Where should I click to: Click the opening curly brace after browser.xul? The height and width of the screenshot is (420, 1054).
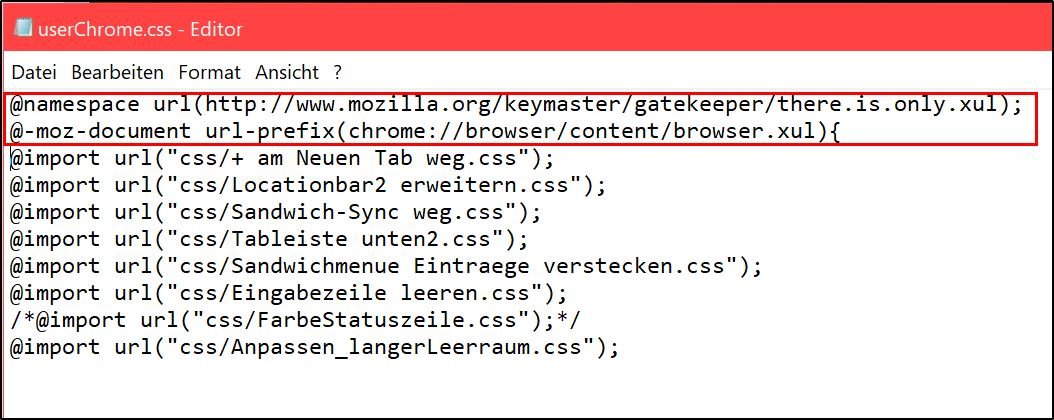(x=832, y=132)
